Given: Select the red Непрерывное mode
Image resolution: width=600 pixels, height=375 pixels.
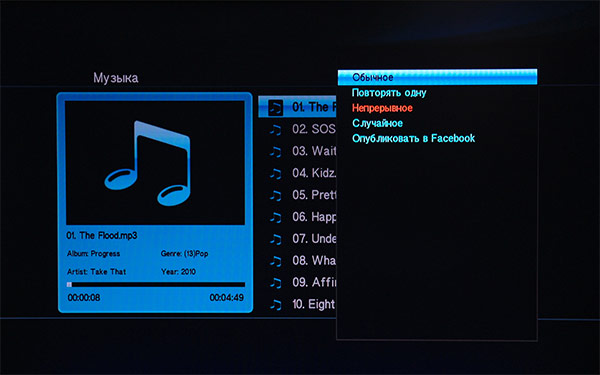Looking at the screenshot, I should pos(382,108).
